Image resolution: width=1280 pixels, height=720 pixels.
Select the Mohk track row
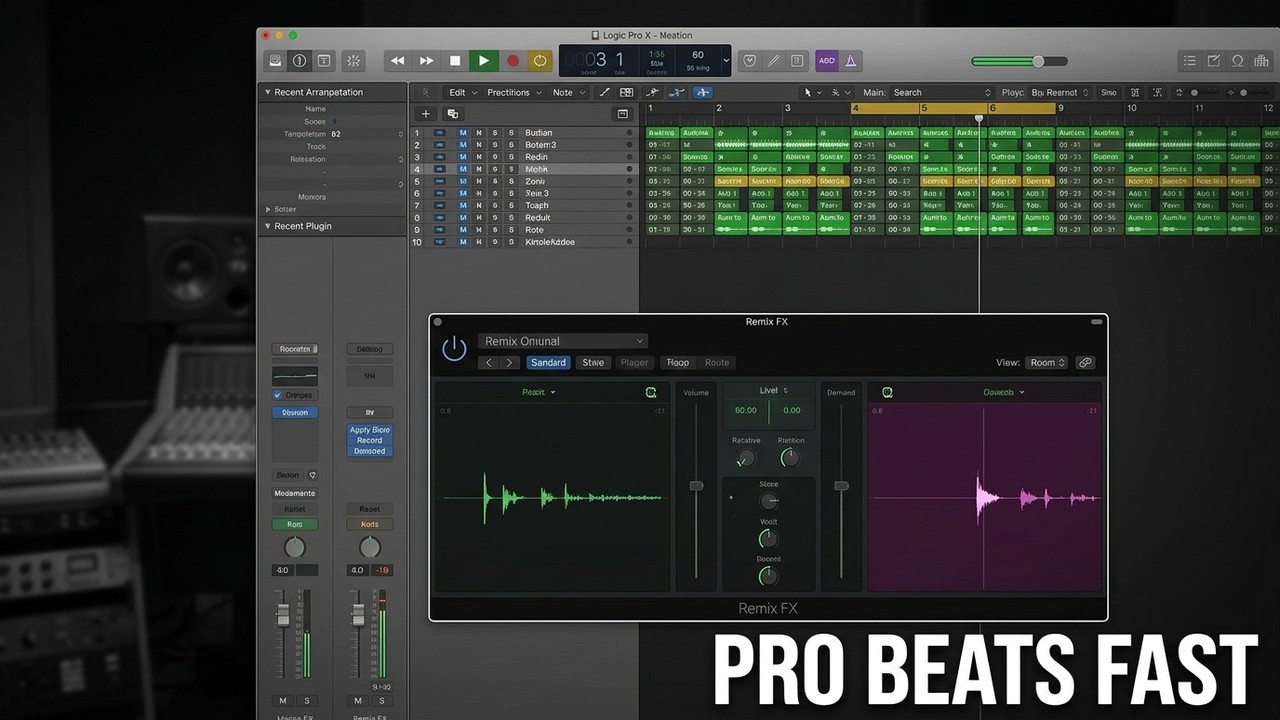click(524, 169)
